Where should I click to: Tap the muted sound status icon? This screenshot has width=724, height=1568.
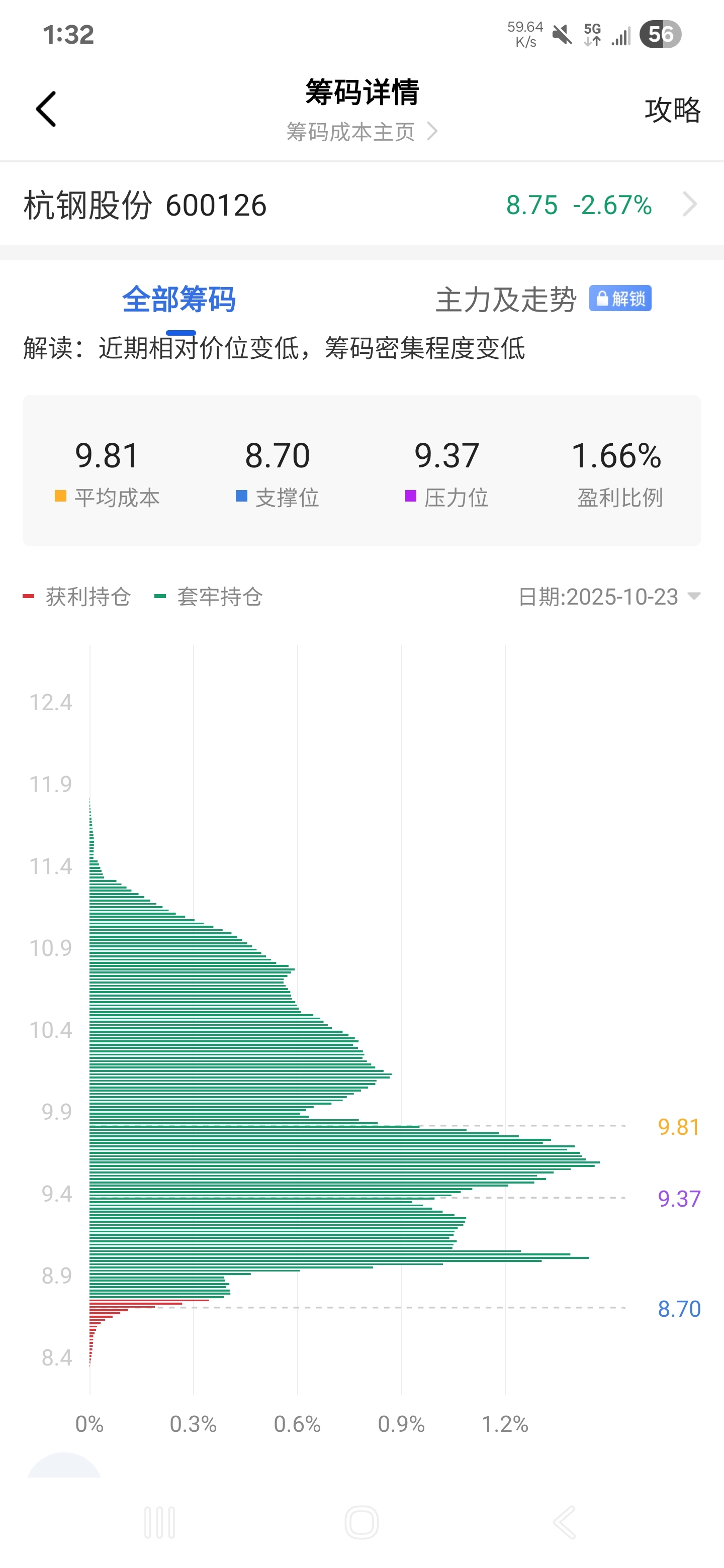(562, 35)
